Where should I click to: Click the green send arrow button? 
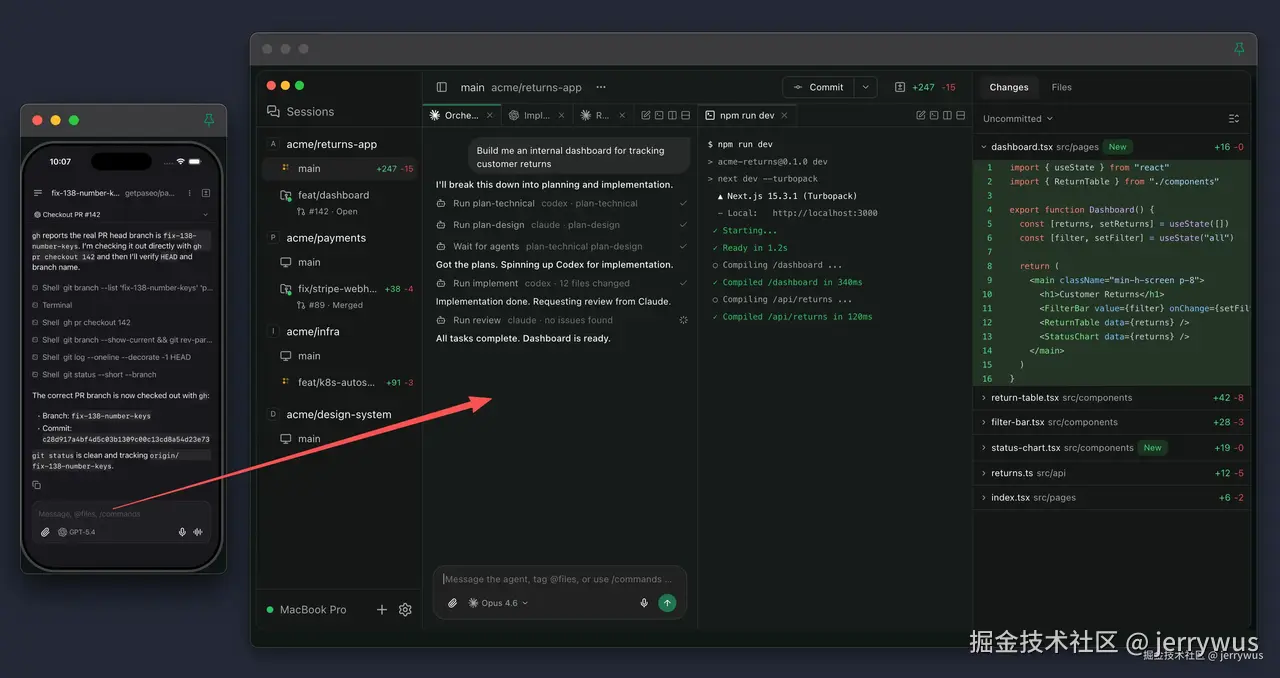[x=667, y=603]
